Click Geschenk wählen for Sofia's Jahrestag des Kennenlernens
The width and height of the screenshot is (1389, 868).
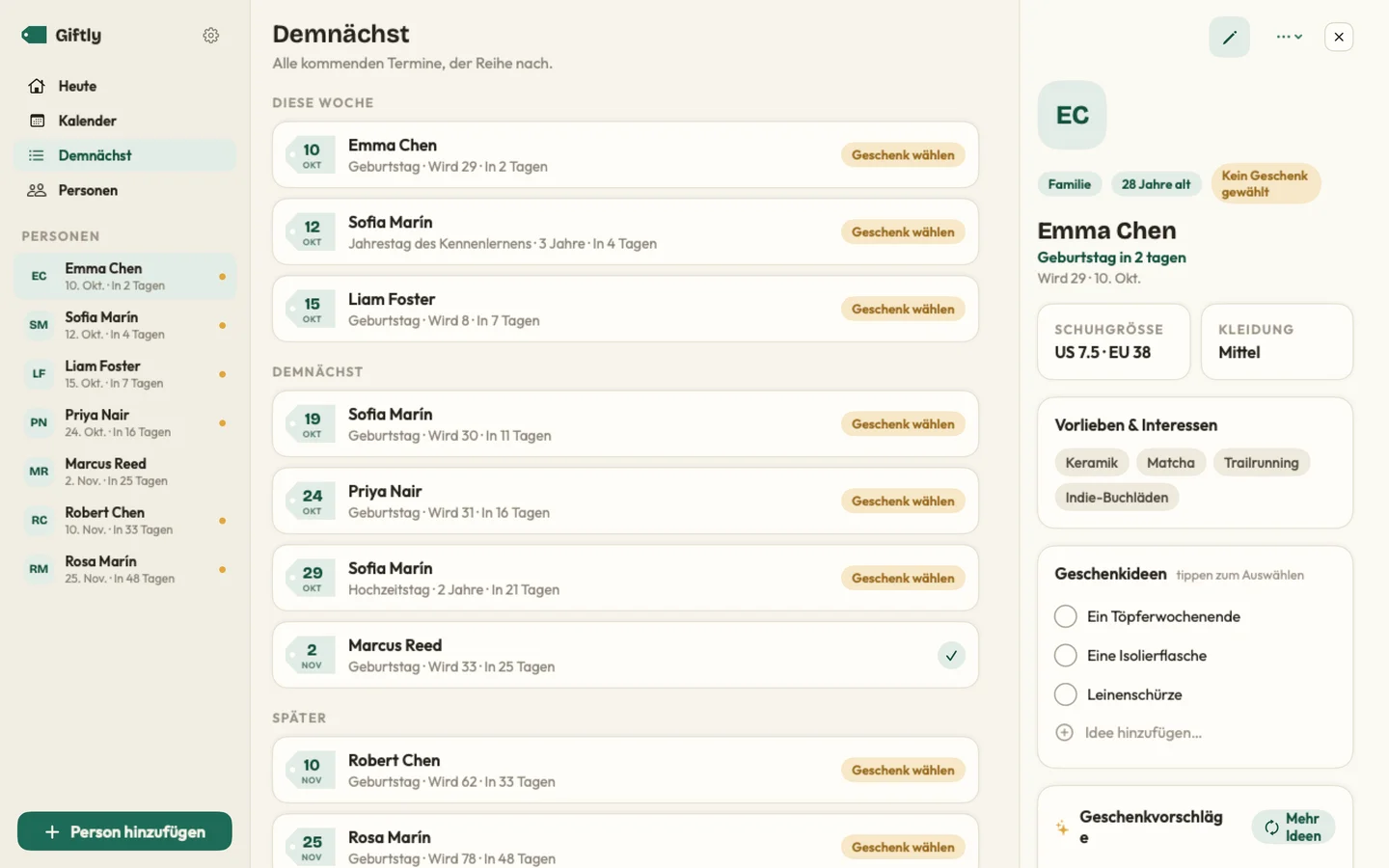[x=903, y=231]
